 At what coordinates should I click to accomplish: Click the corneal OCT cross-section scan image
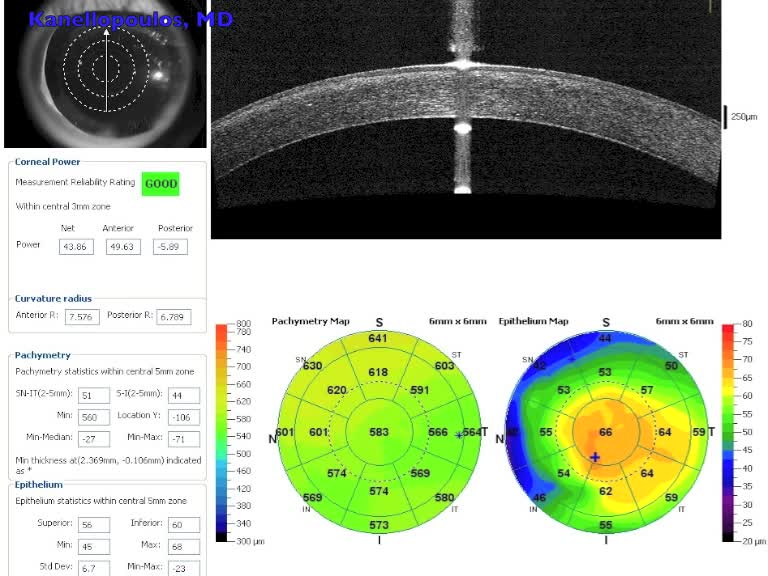pyautogui.click(x=465, y=120)
